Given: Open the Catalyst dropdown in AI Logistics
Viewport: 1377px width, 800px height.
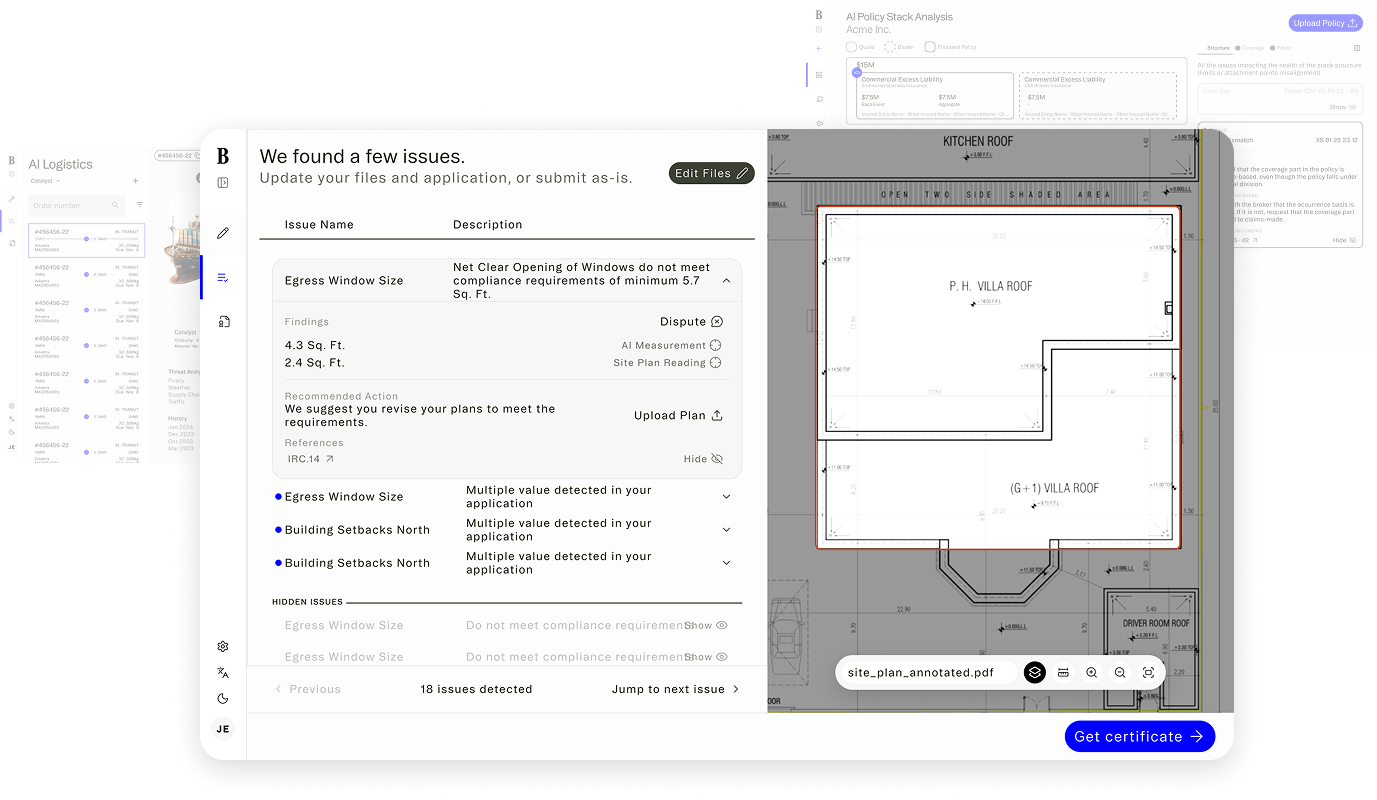Looking at the screenshot, I should pos(45,181).
